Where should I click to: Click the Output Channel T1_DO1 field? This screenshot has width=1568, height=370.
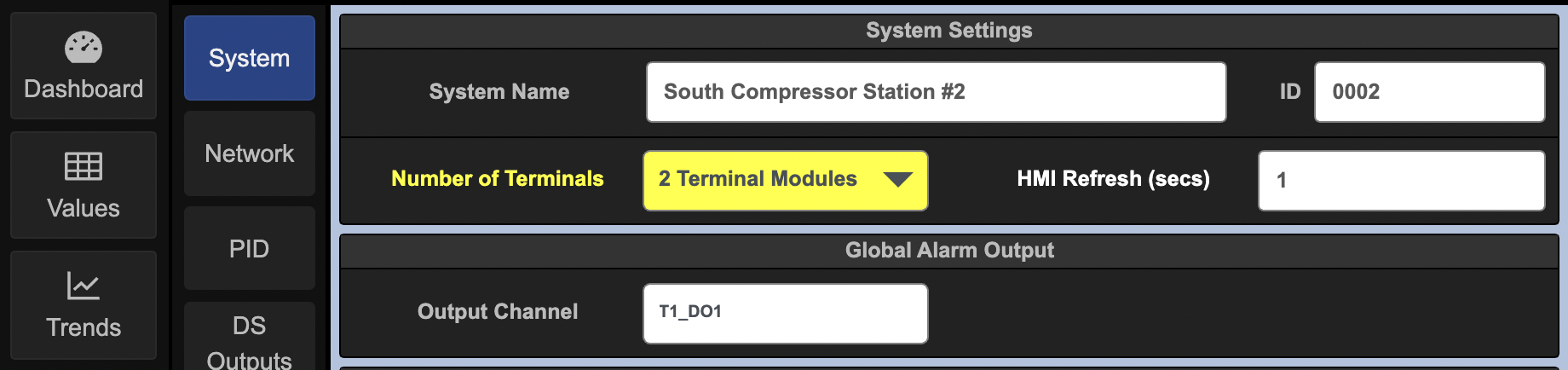784,313
